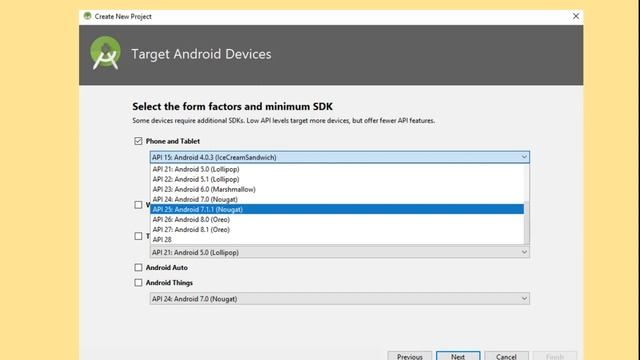The image size is (640, 360).
Task: Click the small Android icon in title bar
Action: (x=87, y=16)
